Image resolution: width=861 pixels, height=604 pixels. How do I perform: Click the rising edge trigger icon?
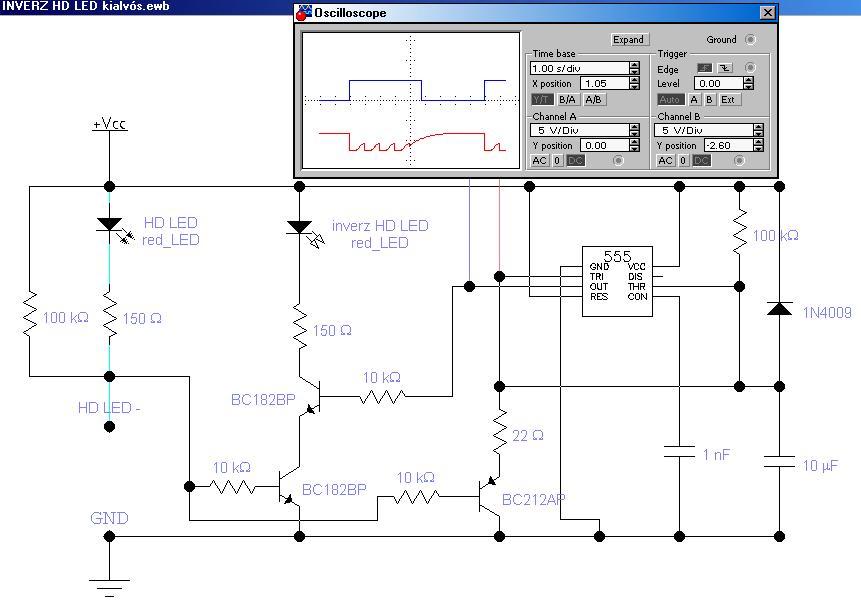tap(705, 68)
